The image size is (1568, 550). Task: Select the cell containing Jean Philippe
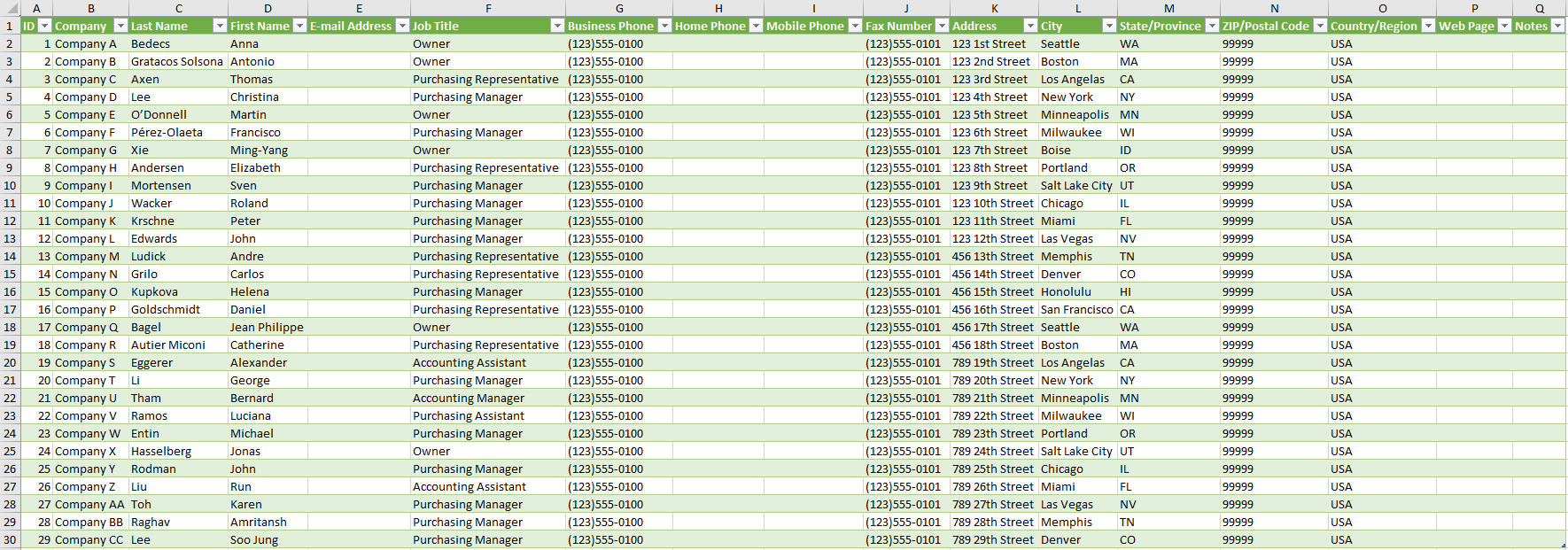pyautogui.click(x=268, y=327)
